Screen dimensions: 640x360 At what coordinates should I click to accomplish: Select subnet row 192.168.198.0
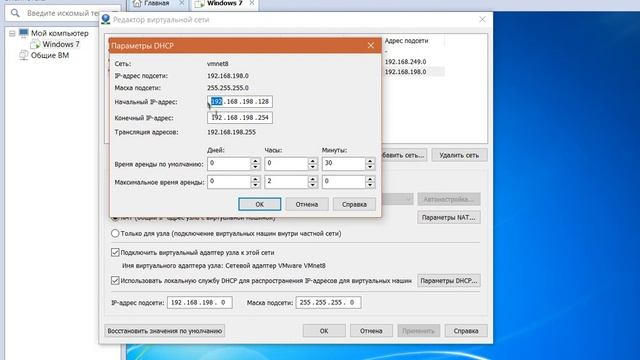pyautogui.click(x=405, y=72)
